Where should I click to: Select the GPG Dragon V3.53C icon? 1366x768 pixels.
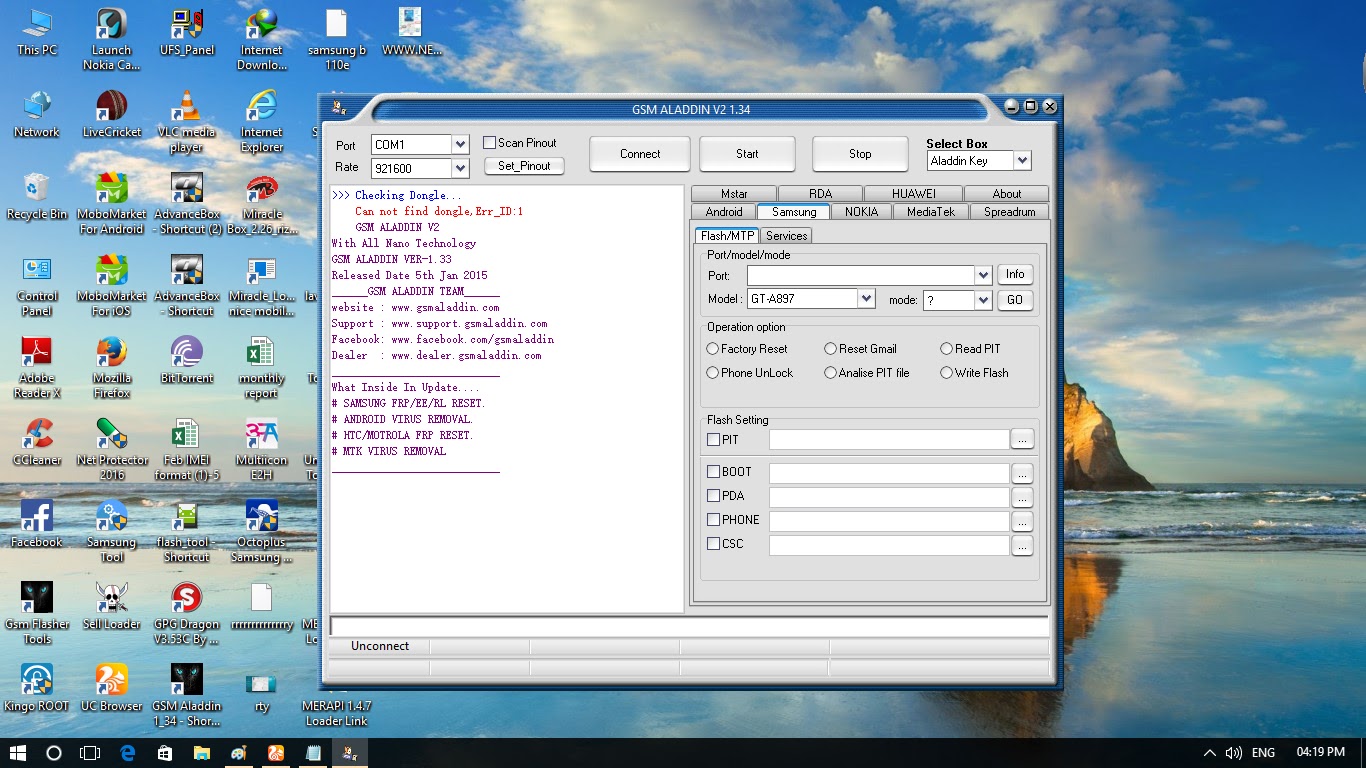[186, 614]
